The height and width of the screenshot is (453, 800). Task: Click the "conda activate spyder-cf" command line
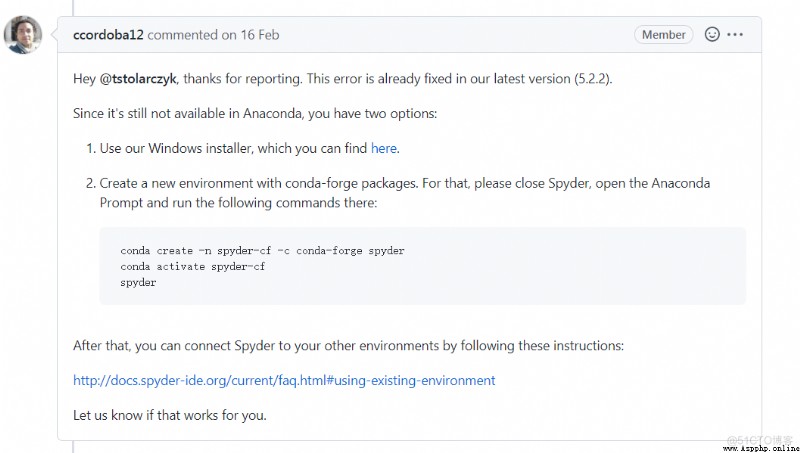tap(193, 266)
